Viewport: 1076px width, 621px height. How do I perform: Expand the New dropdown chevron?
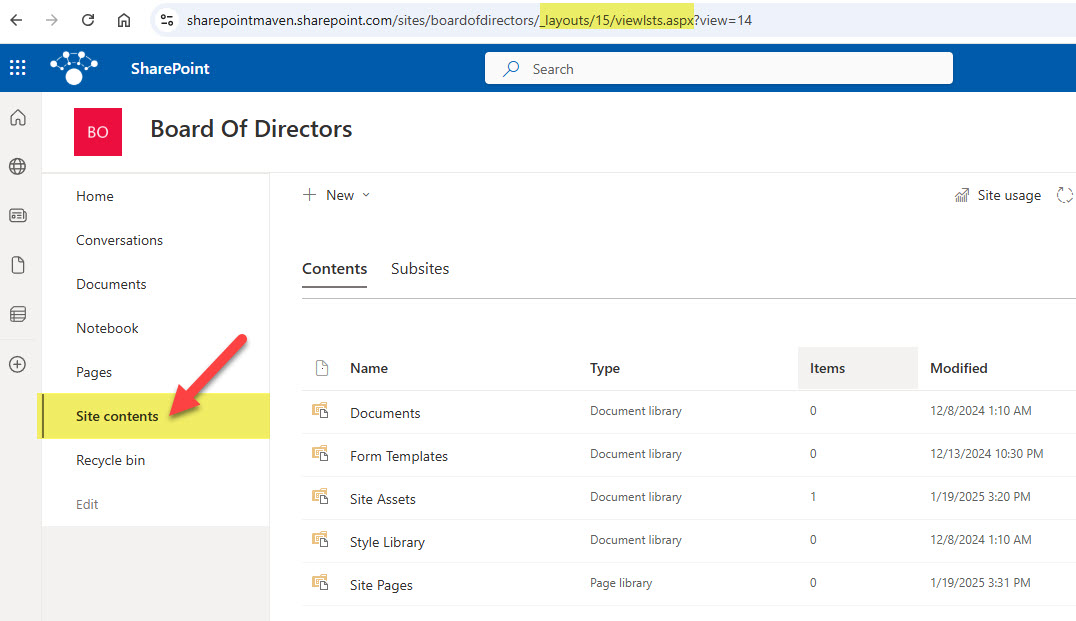366,195
